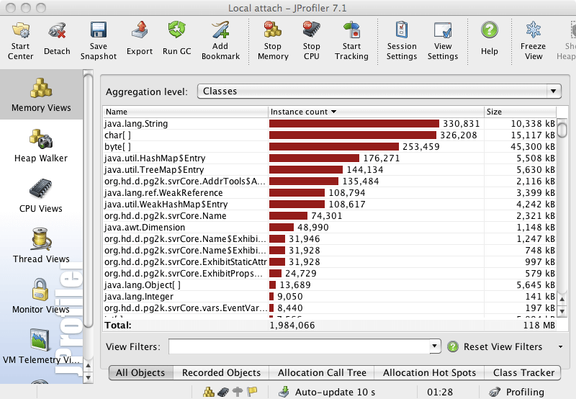
Task: Select CPU Views in sidebar
Action: click(x=41, y=196)
